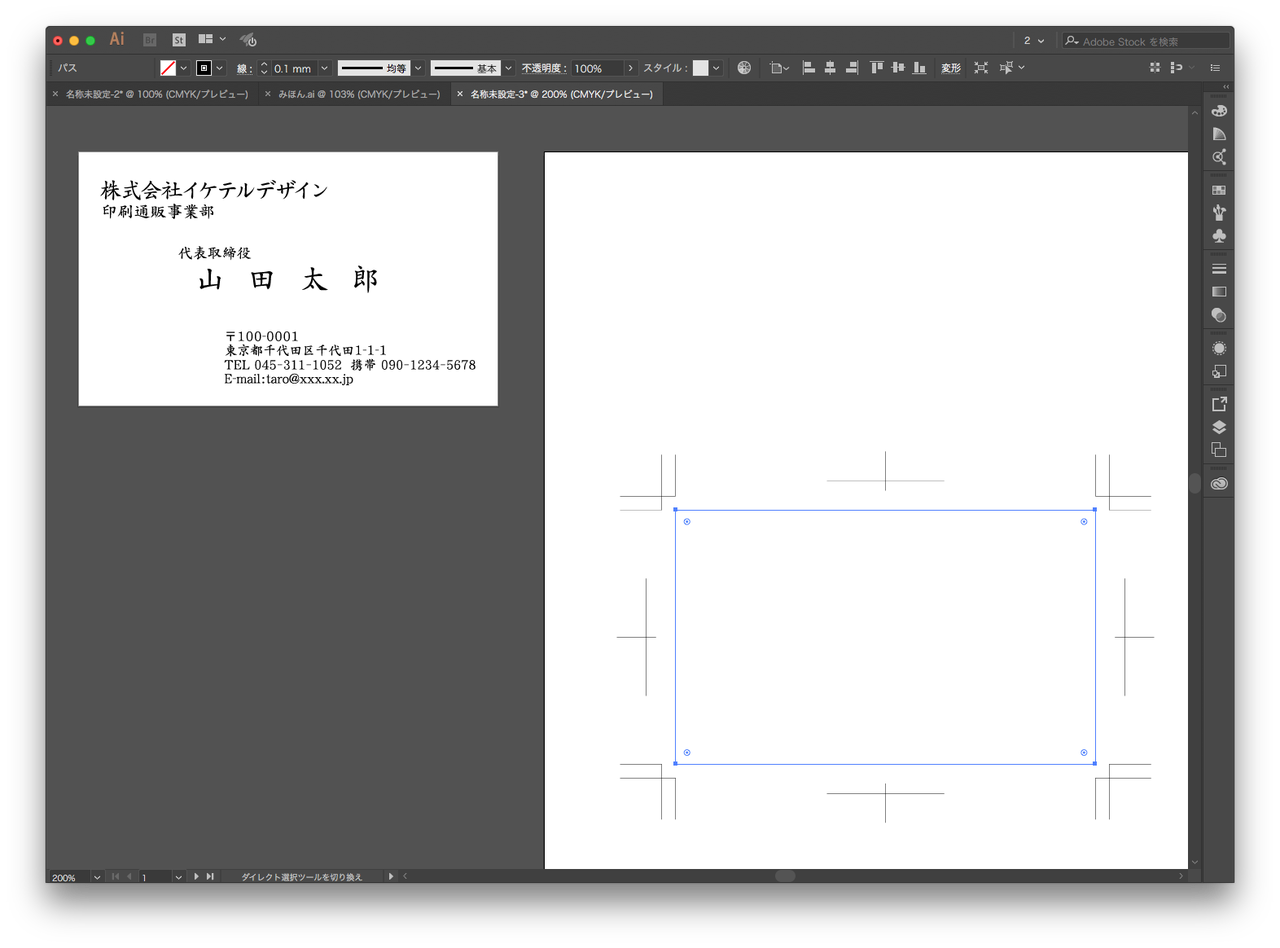This screenshot has width=1280, height=948.
Task: Open the Appearance panel icon
Action: (x=1219, y=348)
